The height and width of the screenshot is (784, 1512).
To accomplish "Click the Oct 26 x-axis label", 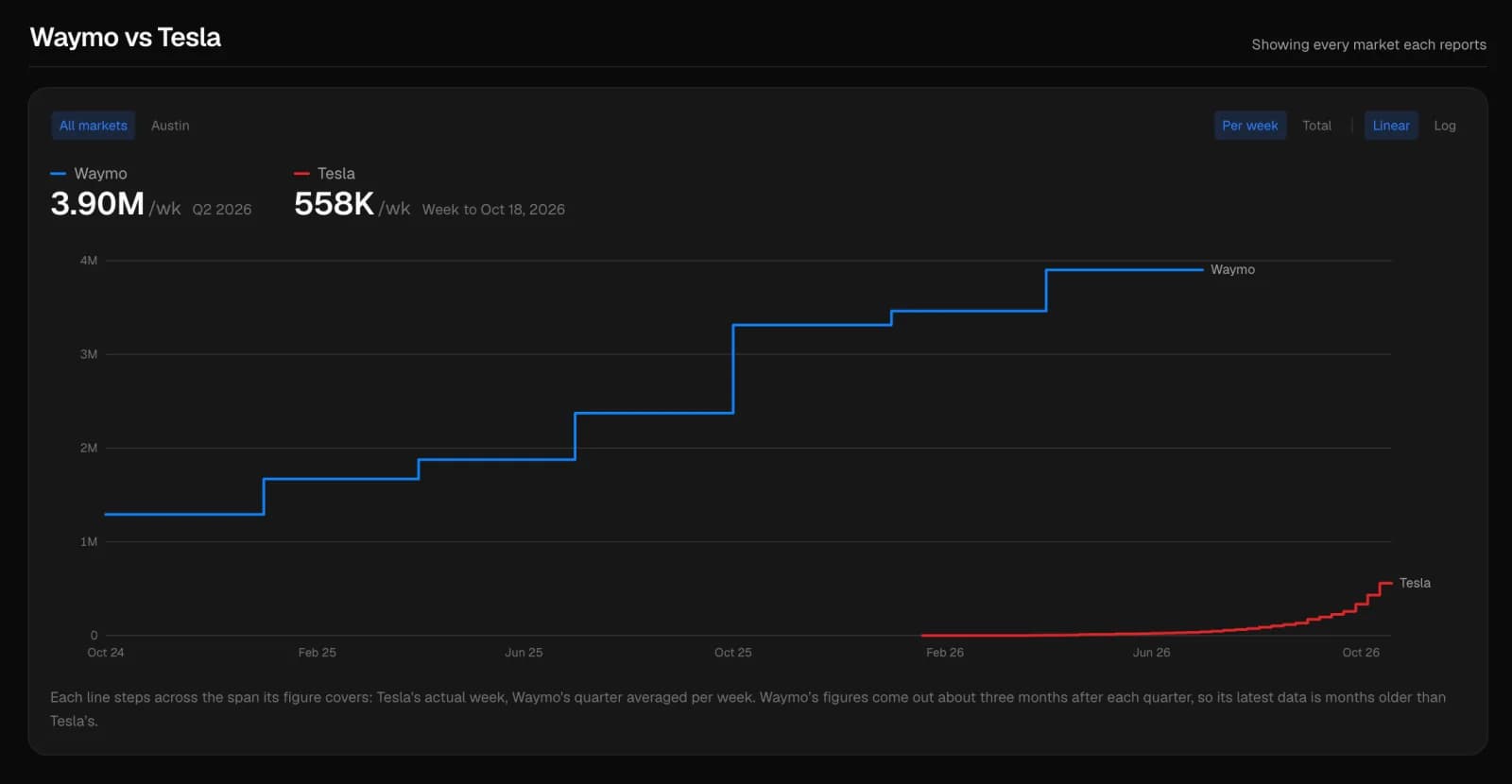I will point(1361,653).
